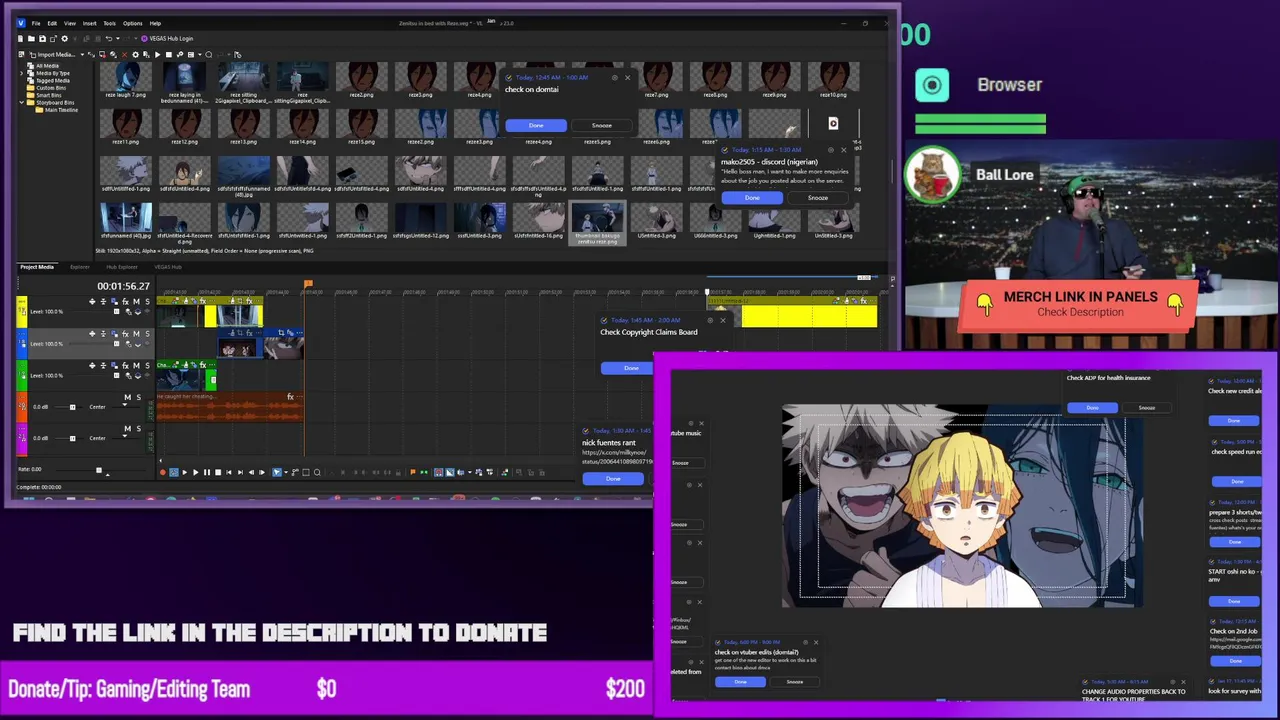This screenshot has height=720, width=1280.
Task: Insert a marker with the orange flag icon
Action: point(413,472)
